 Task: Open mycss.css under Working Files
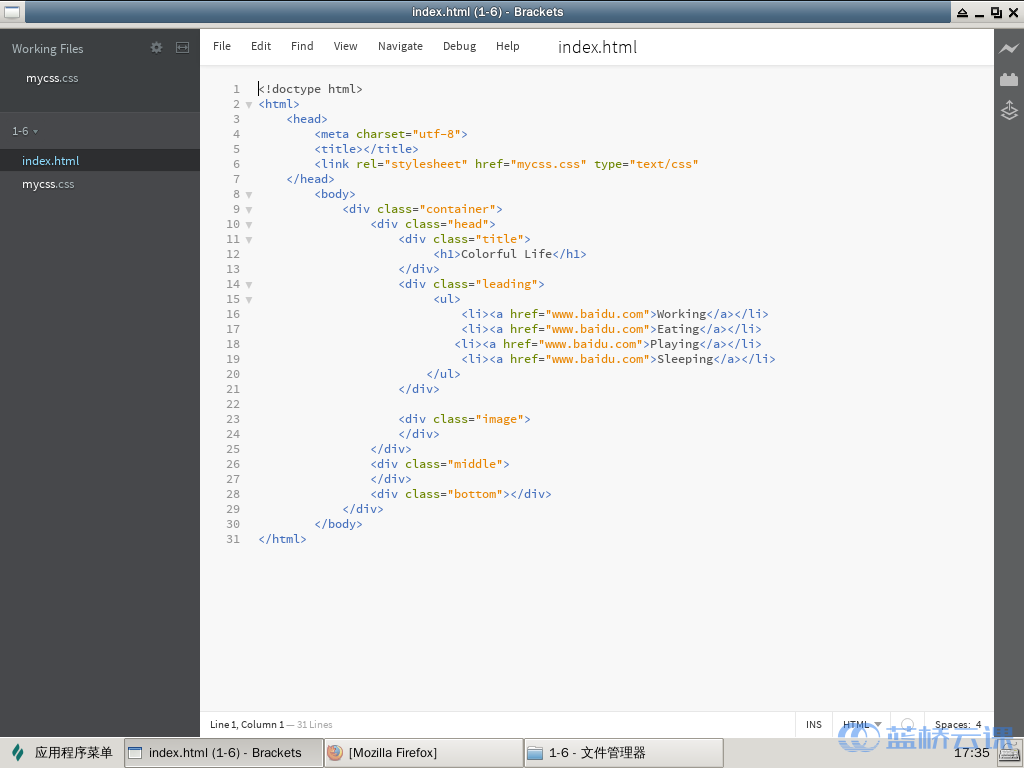coord(52,78)
